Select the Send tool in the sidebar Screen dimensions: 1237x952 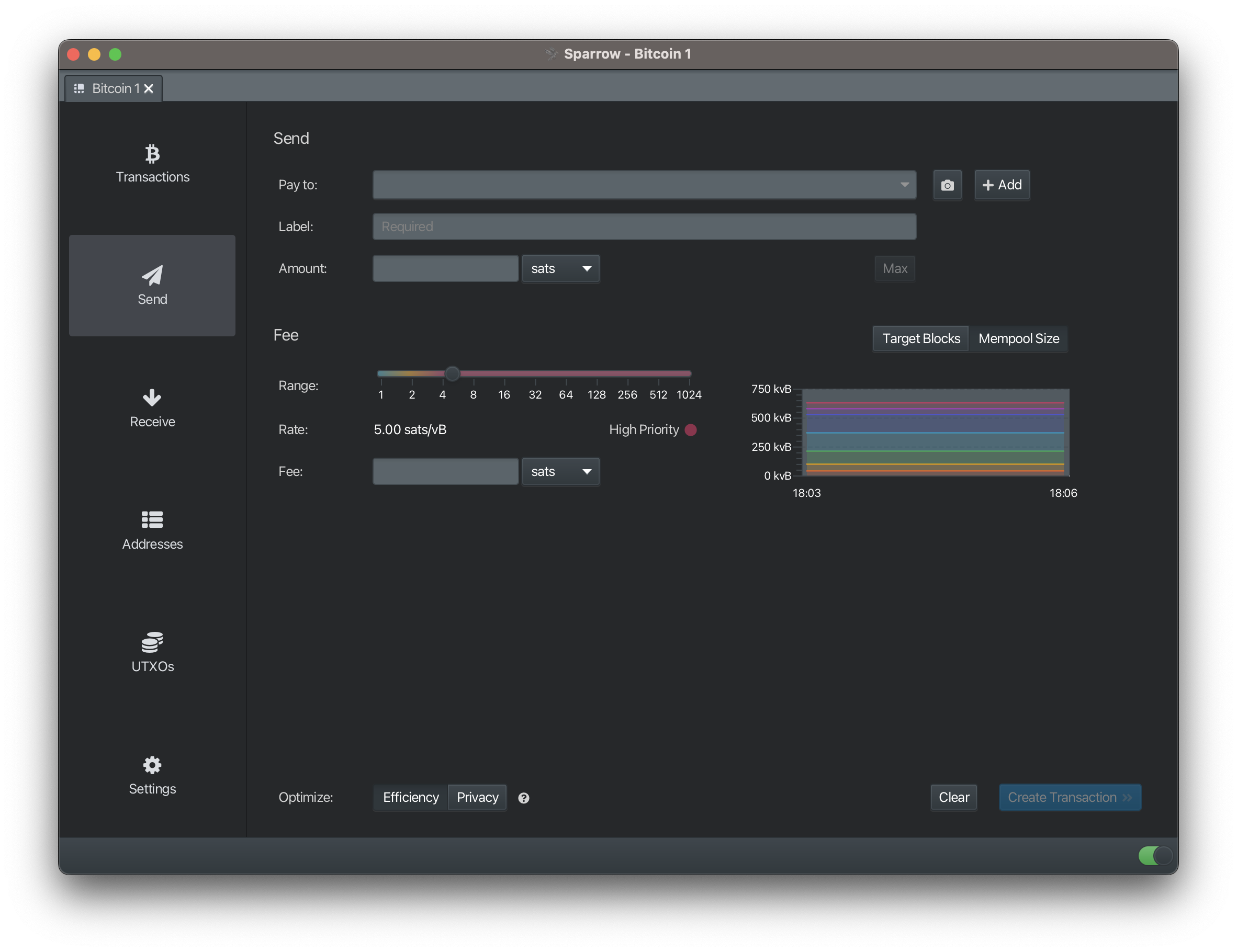pyautogui.click(x=152, y=285)
